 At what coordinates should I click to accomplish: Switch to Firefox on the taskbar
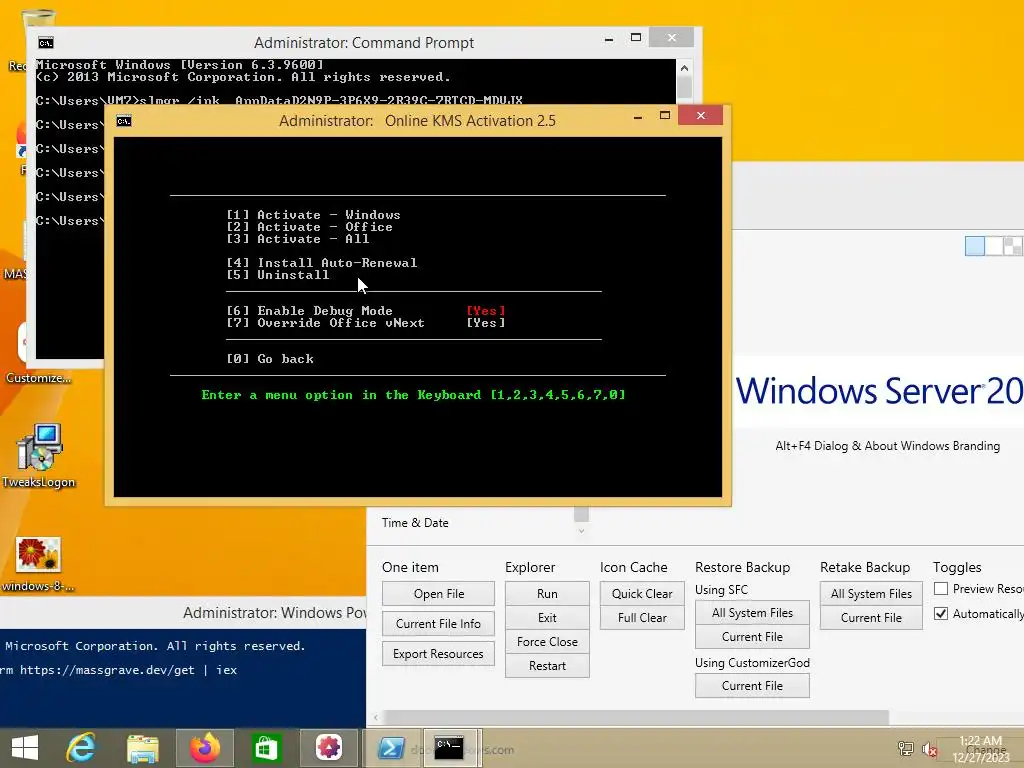[x=204, y=748]
